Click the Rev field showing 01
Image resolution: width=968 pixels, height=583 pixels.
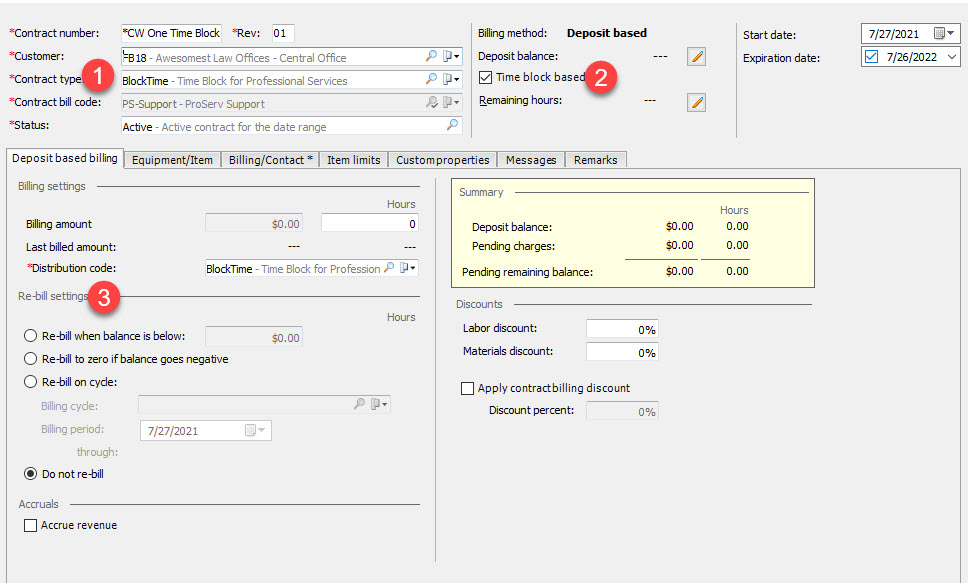tap(283, 33)
